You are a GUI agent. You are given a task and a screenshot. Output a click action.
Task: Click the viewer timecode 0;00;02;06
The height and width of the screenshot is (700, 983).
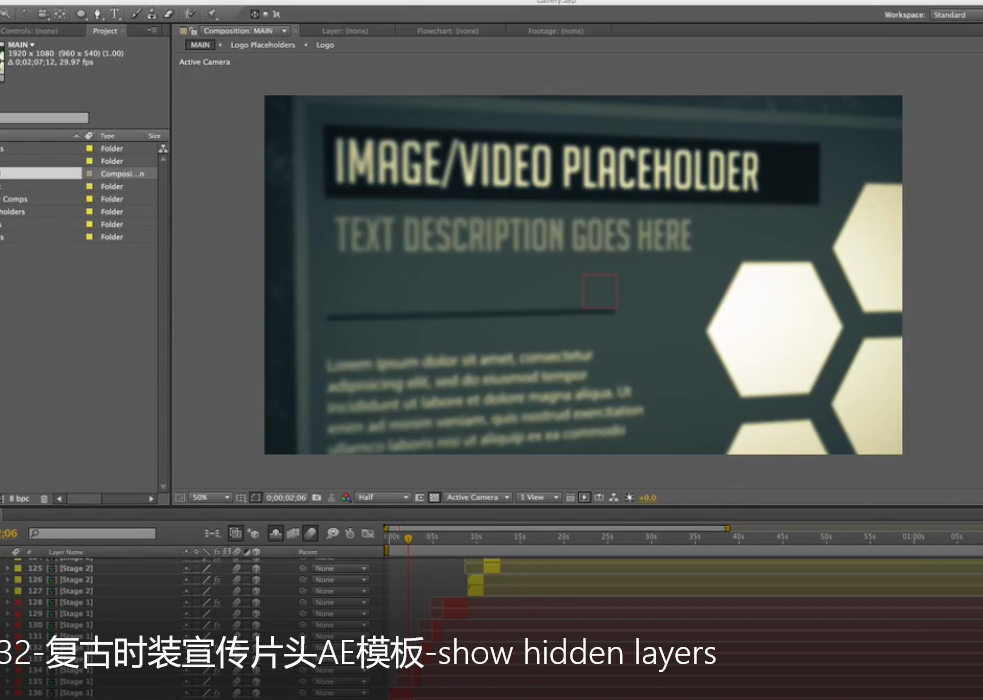click(x=286, y=497)
